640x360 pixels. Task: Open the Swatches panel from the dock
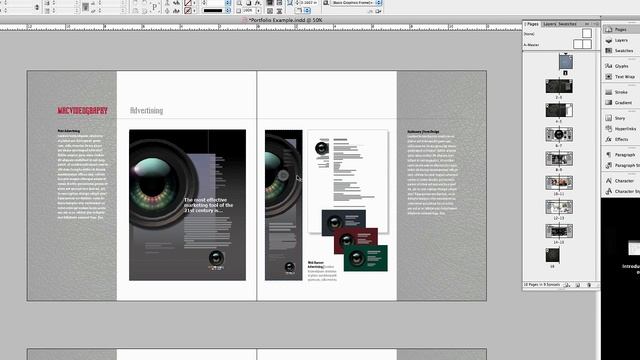click(x=620, y=51)
